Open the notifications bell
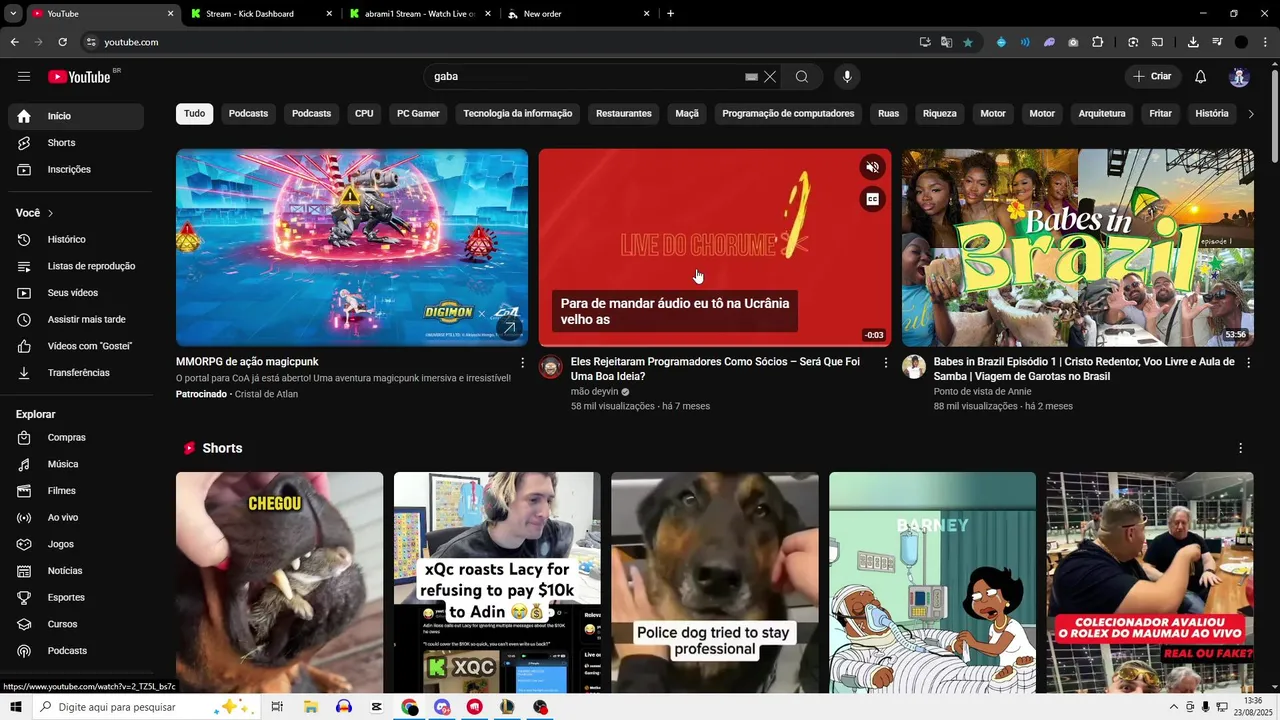Screen dimensions: 1280x720 tap(1200, 77)
